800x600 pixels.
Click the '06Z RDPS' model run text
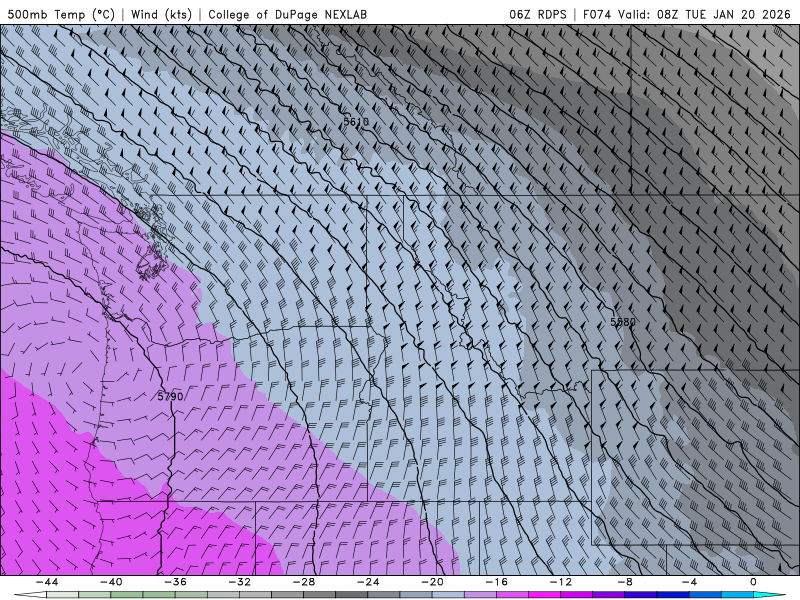tap(538, 14)
